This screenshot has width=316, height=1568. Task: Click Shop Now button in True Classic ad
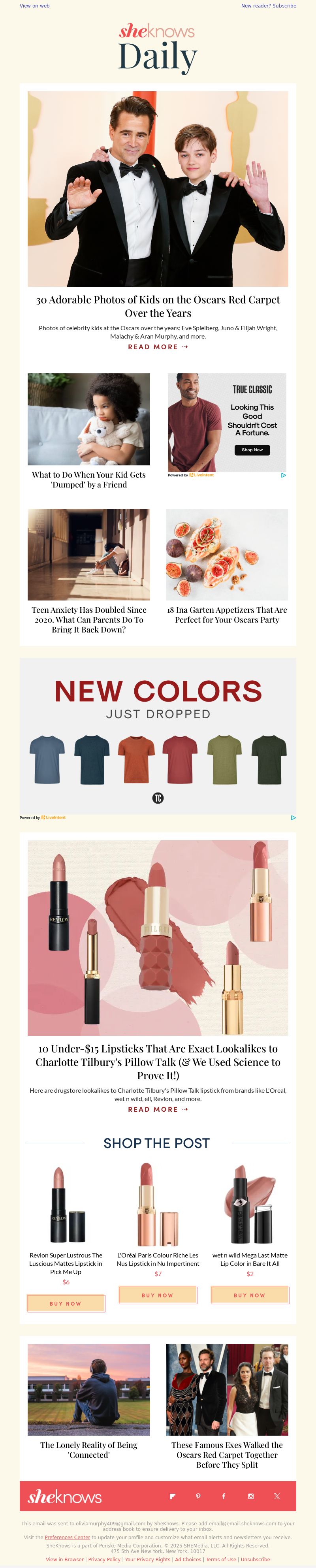(252, 450)
